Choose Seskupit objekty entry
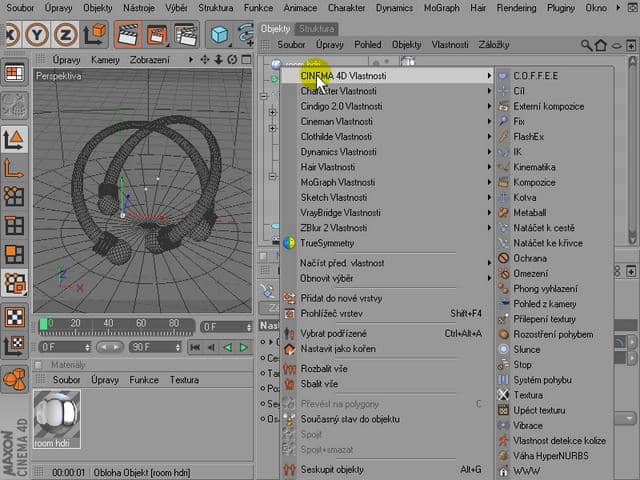The image size is (640, 480). pos(387,470)
